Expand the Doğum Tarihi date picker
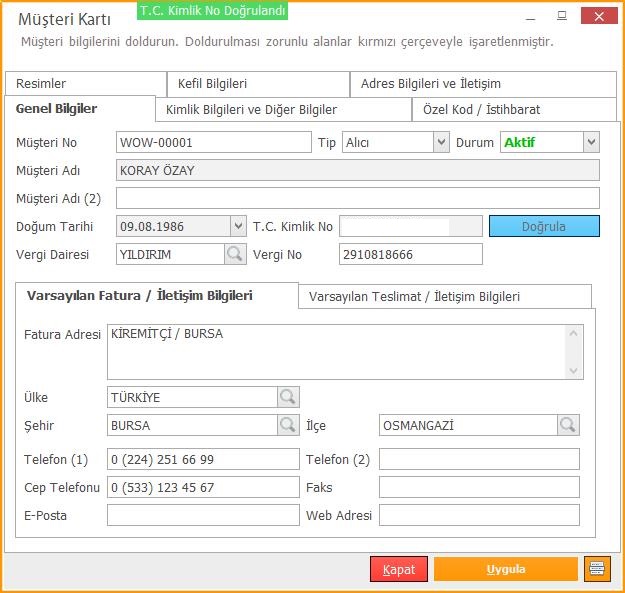The width and height of the screenshot is (625, 593). [238, 226]
